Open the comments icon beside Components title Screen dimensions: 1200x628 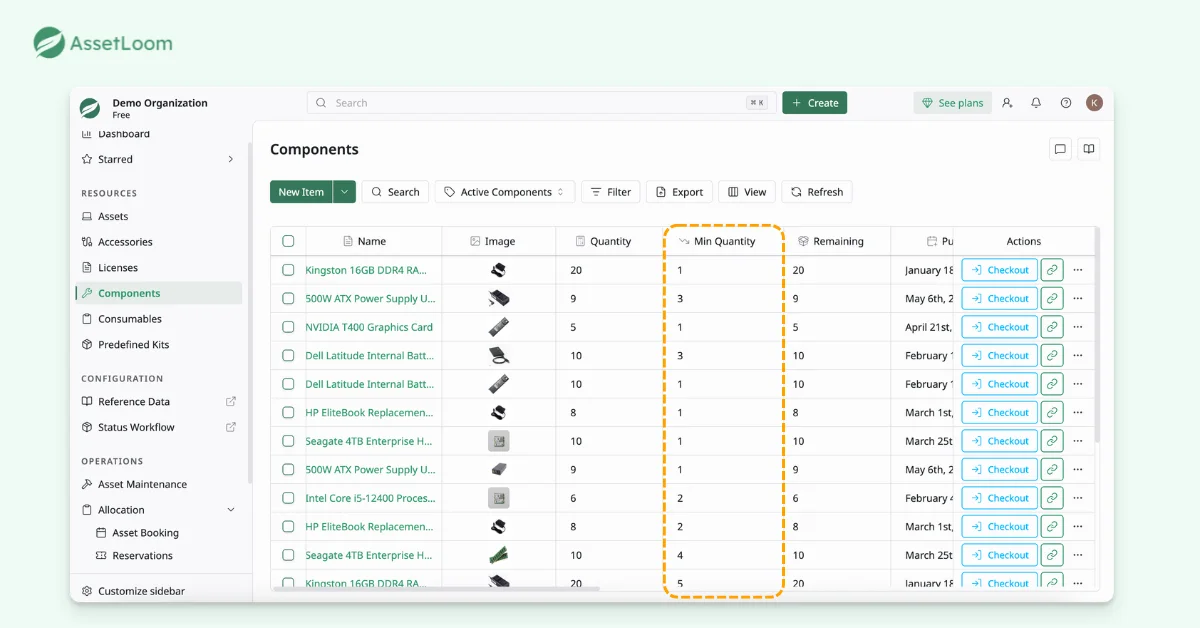pyautogui.click(x=1060, y=149)
